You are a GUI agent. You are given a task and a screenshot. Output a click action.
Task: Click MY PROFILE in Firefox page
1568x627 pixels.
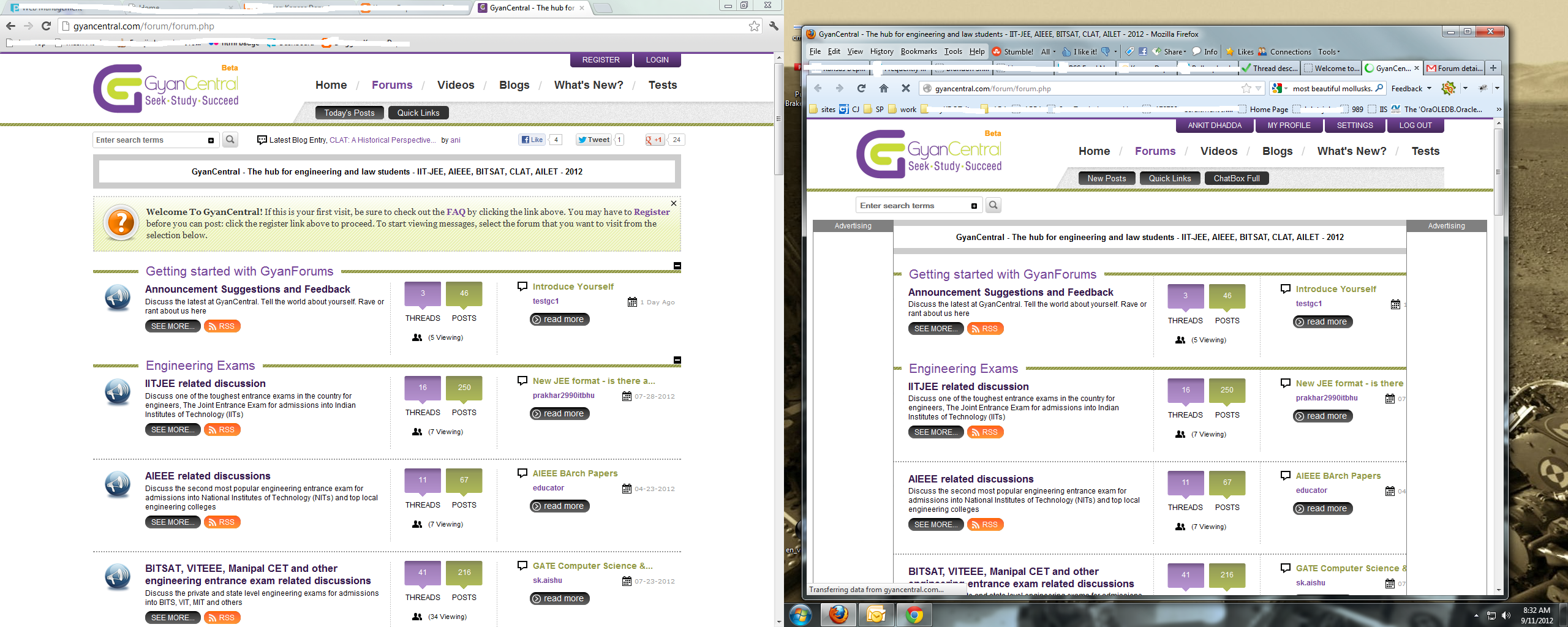click(1289, 125)
